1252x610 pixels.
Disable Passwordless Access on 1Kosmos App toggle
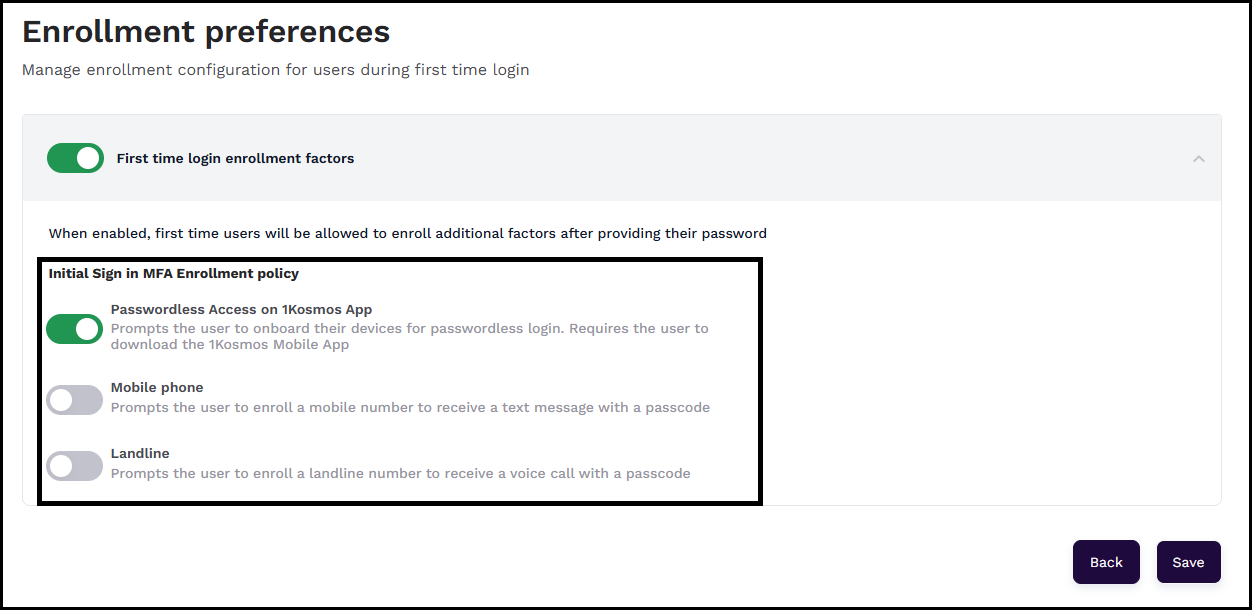(x=75, y=329)
